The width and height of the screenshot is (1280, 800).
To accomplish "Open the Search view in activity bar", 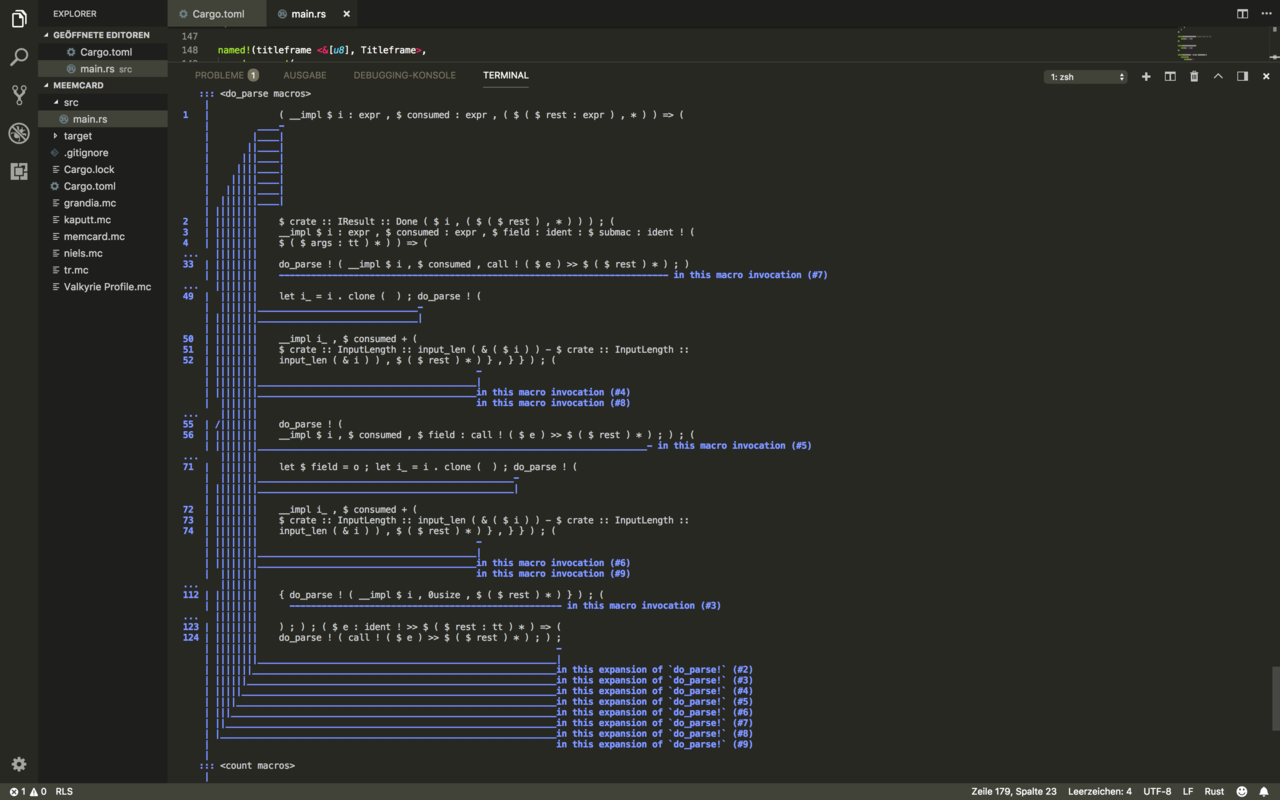I will tap(18, 57).
